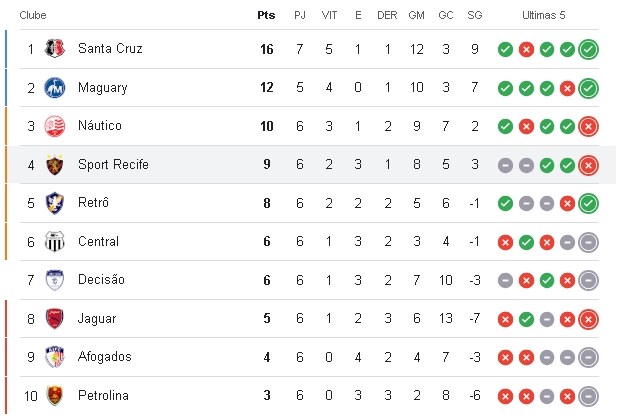Click the Retrô club crest

pos(54,203)
